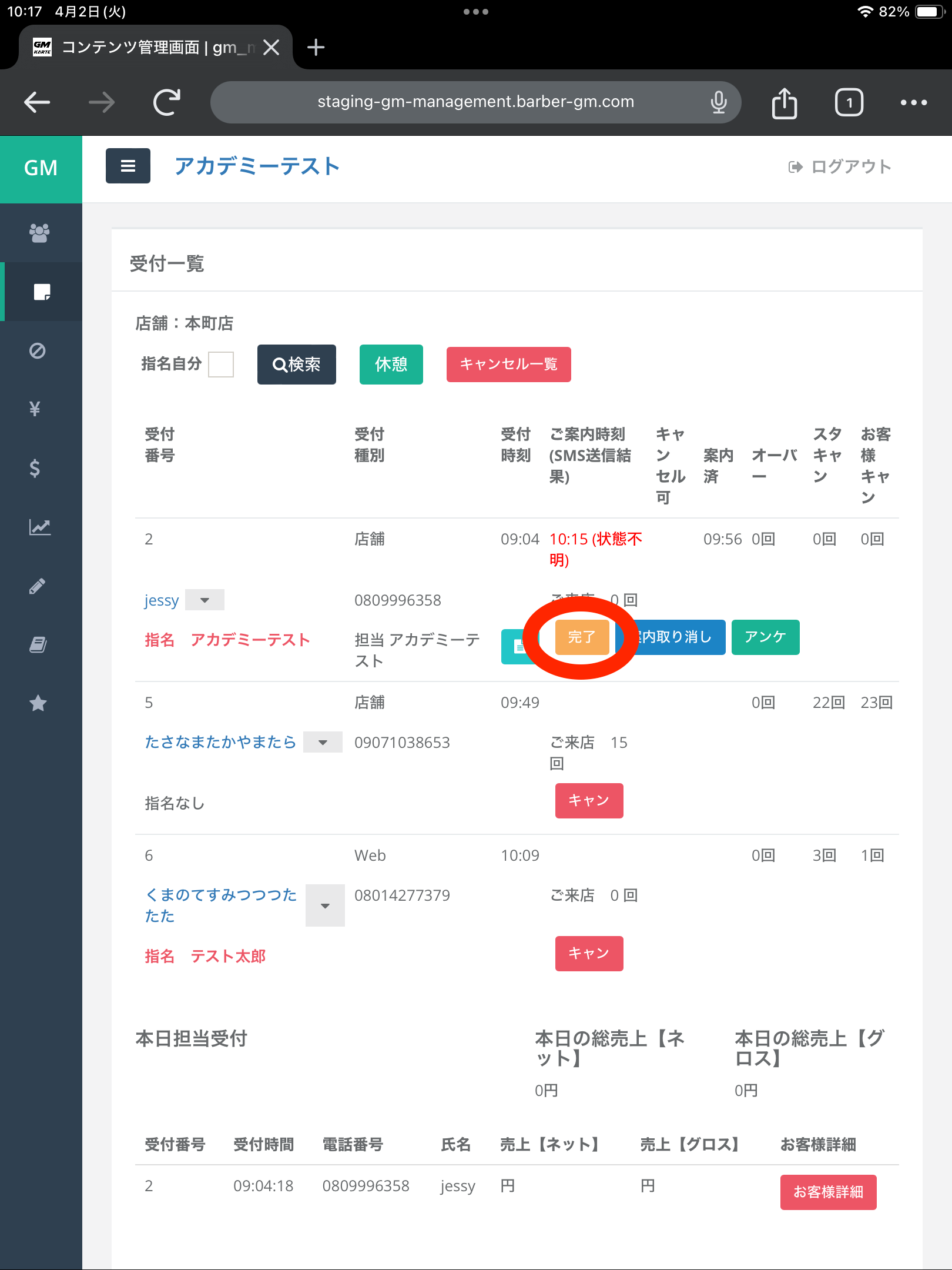Click the green 休憩 button

[x=391, y=365]
